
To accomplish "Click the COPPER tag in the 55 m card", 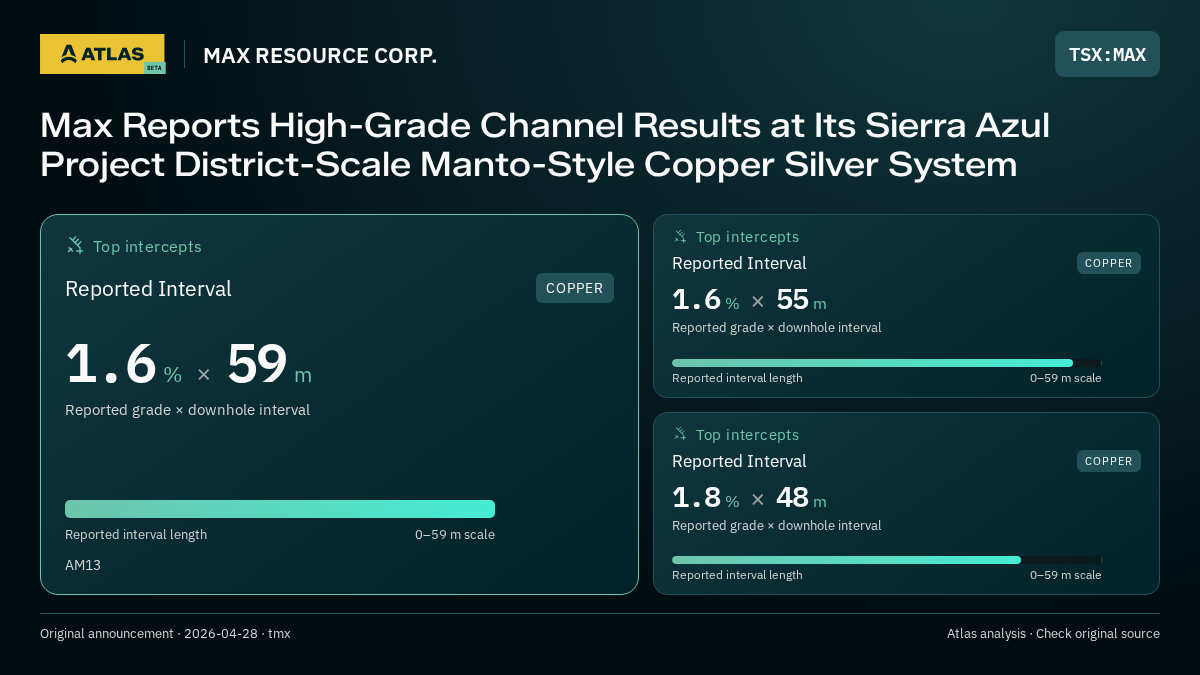I will click(1109, 263).
